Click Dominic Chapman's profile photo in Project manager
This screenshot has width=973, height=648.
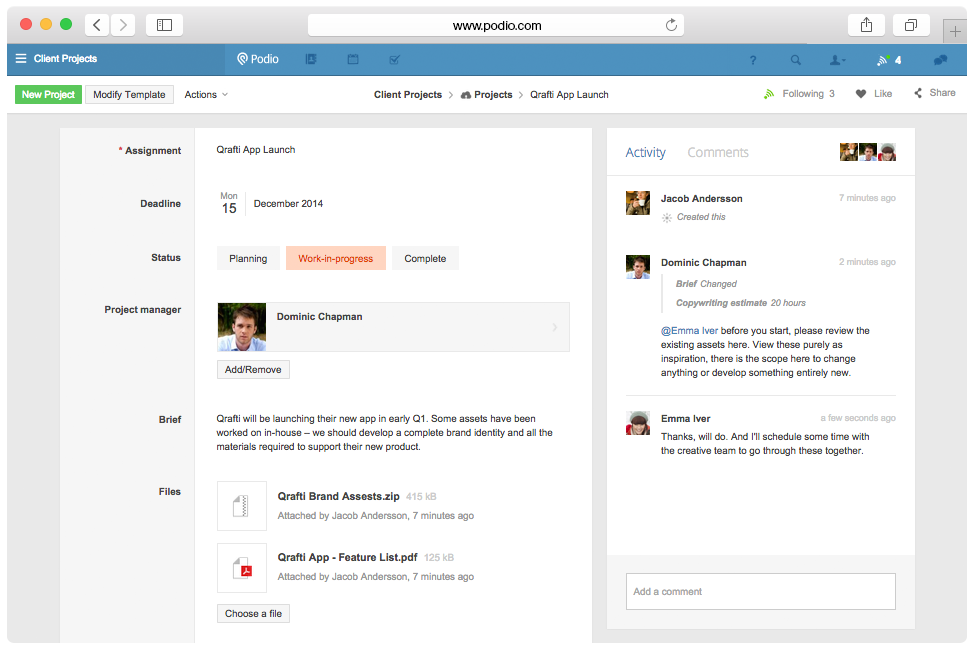(242, 327)
